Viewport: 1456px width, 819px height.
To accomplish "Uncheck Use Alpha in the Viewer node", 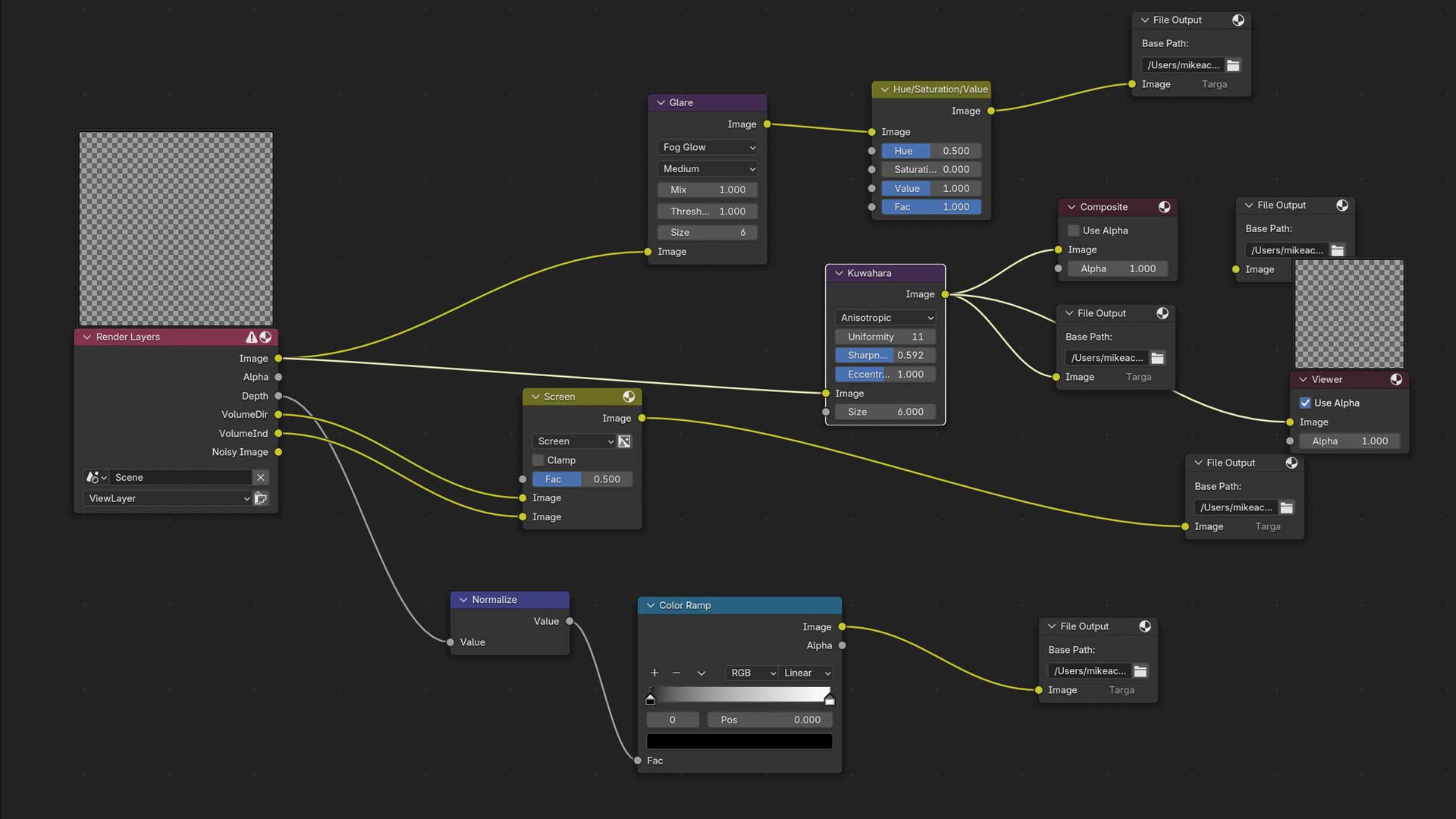I will click(1305, 403).
